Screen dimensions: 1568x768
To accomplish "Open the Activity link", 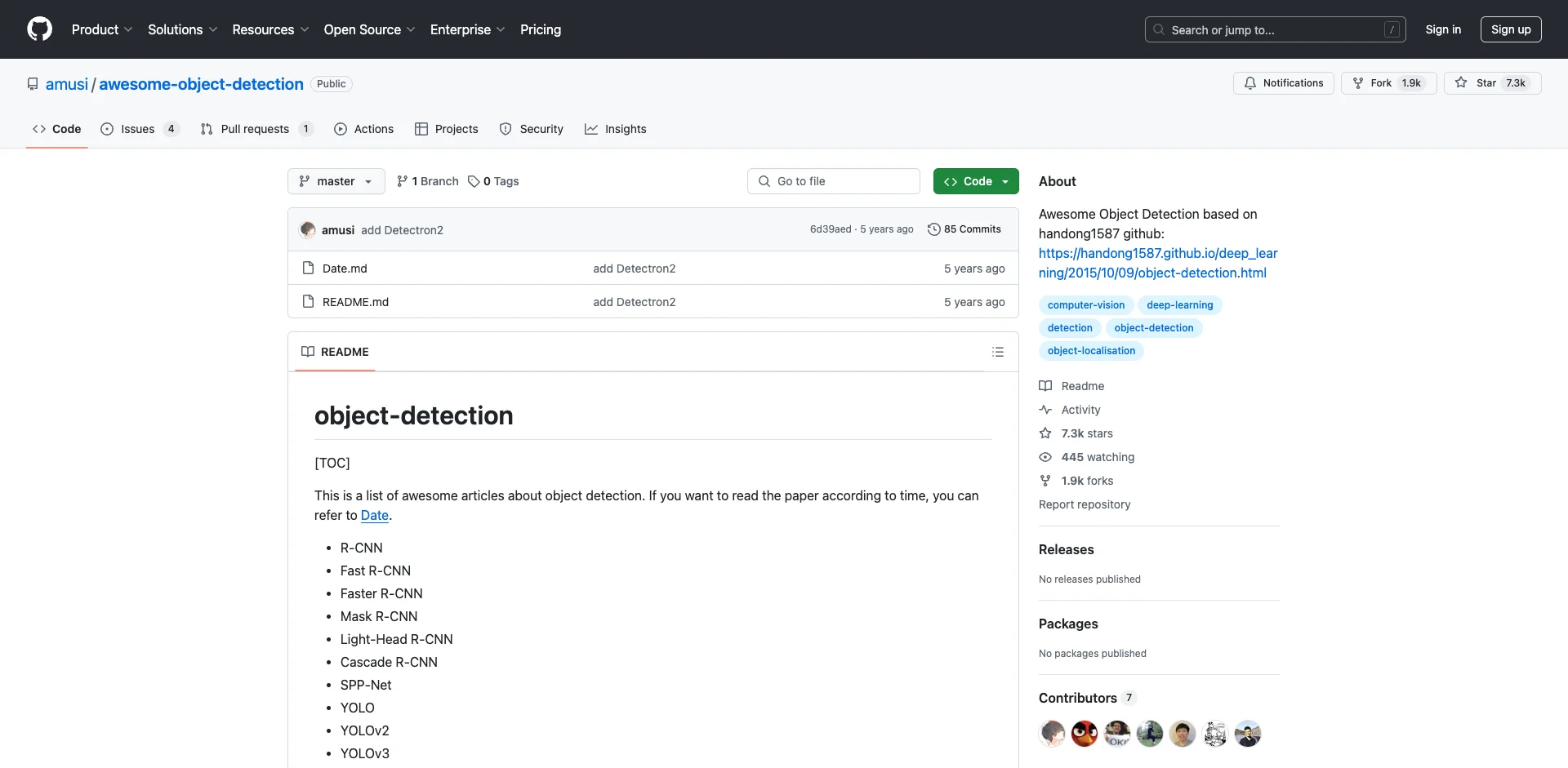I will (1070, 410).
